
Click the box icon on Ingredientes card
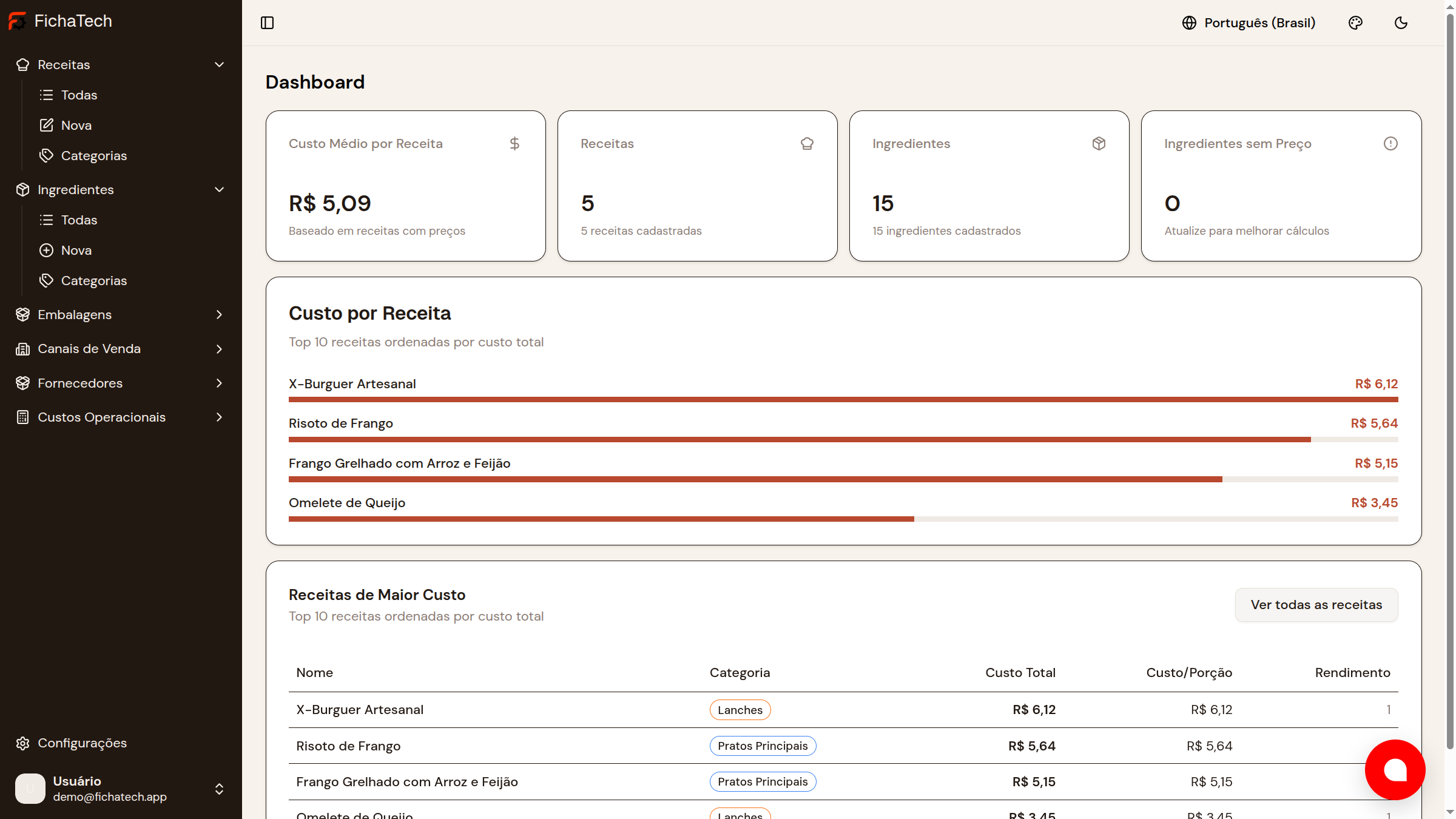pos(1099,144)
